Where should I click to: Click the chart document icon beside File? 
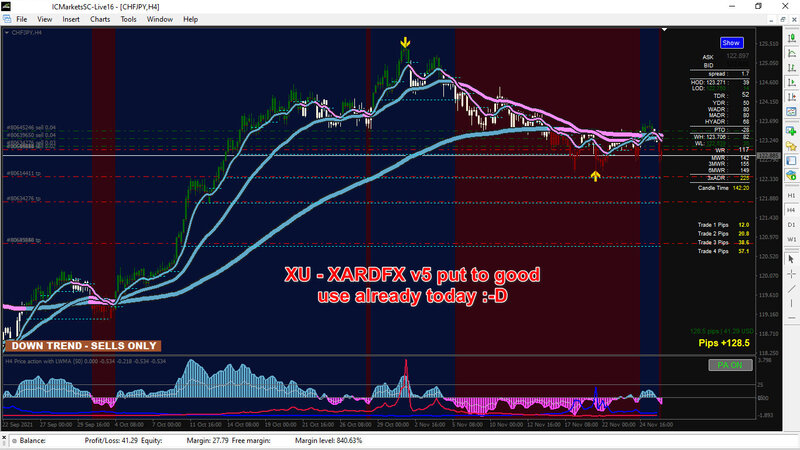(7, 19)
